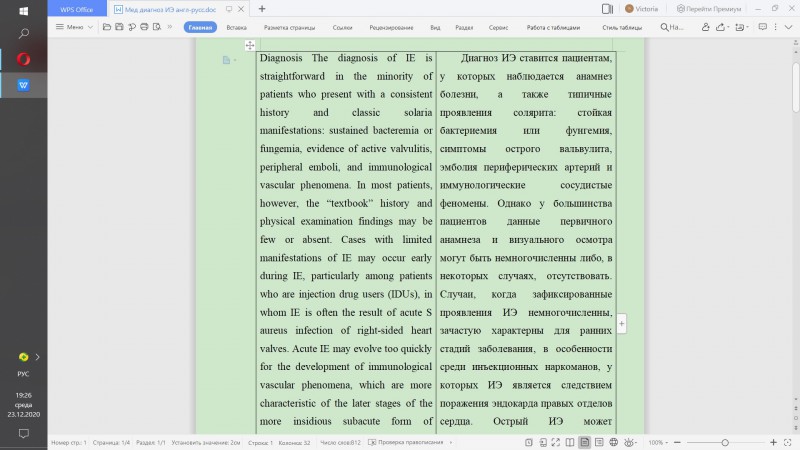Open the eye protection mode icon
This screenshot has height=450, width=800.
630,442
